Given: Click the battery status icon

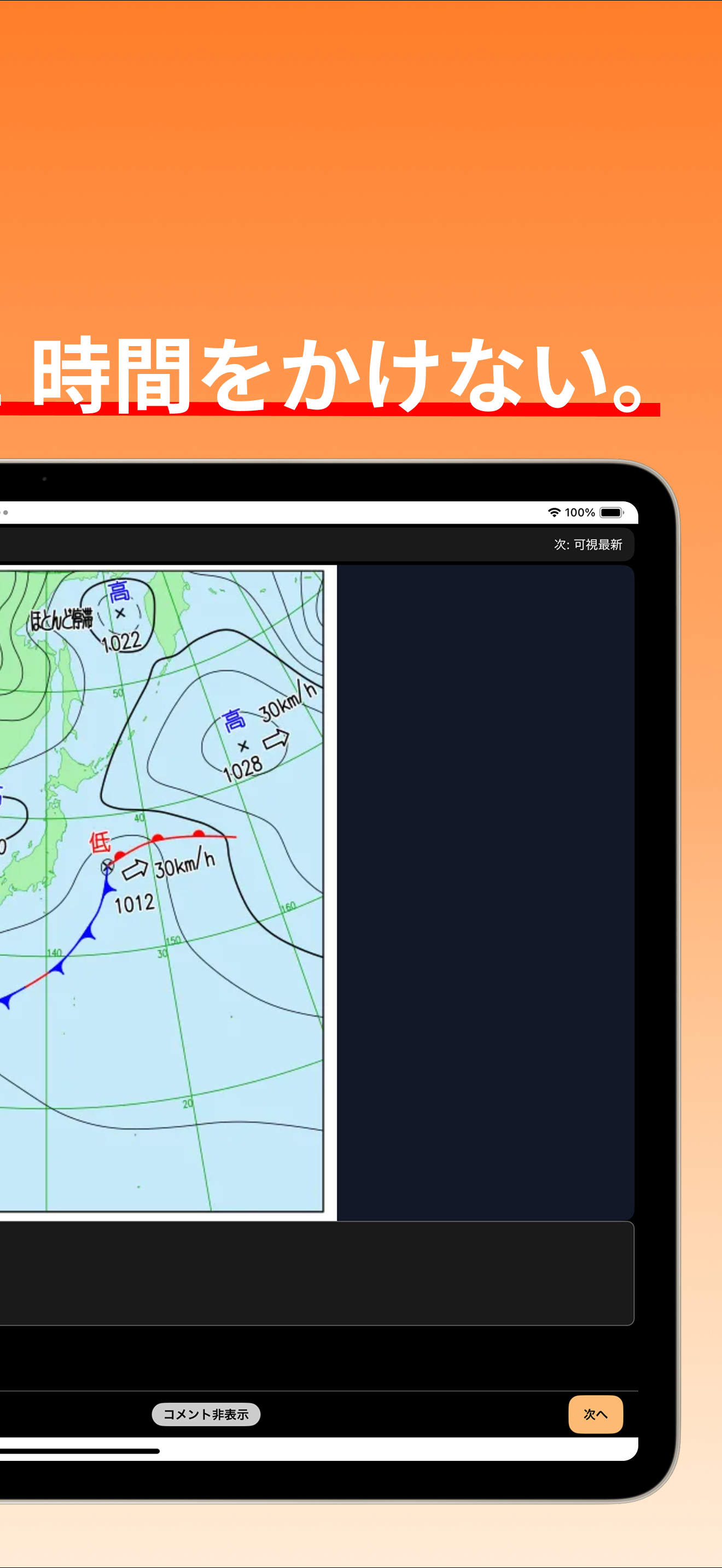Looking at the screenshot, I should (x=611, y=512).
